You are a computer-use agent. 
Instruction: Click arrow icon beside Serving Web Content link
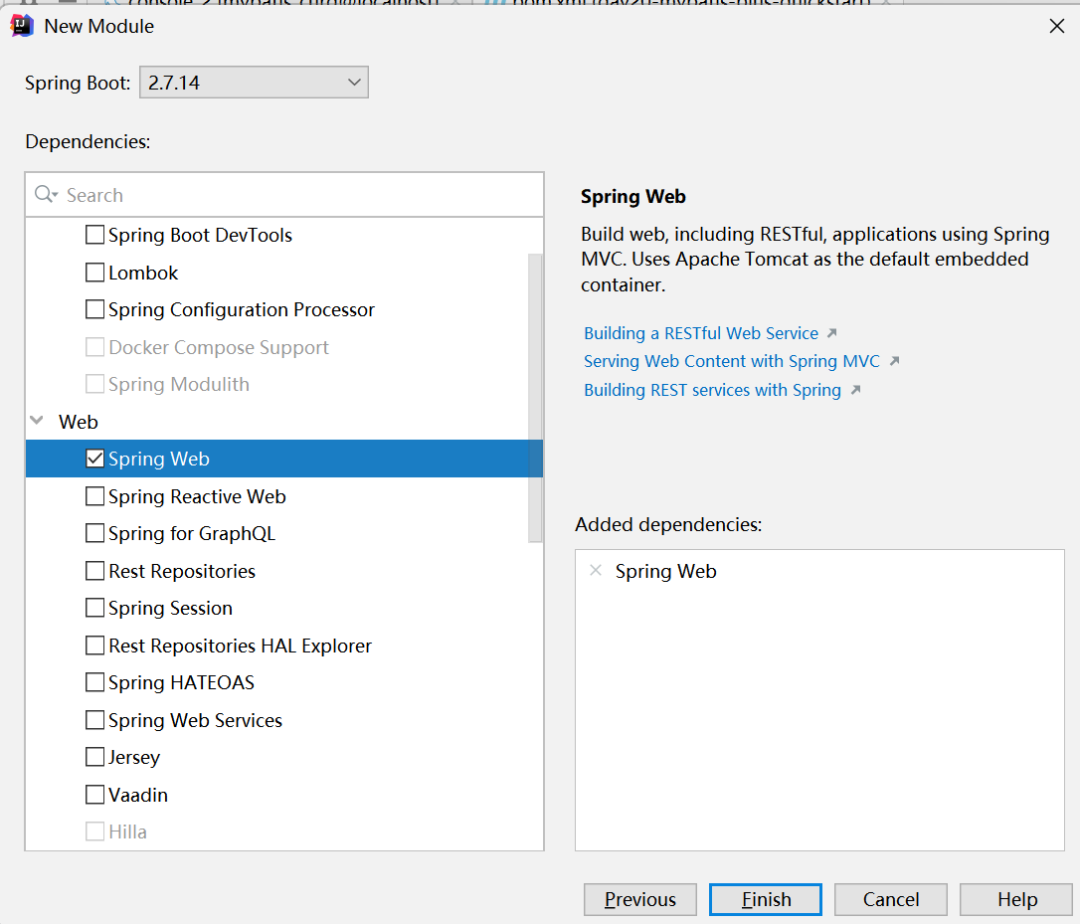894,361
